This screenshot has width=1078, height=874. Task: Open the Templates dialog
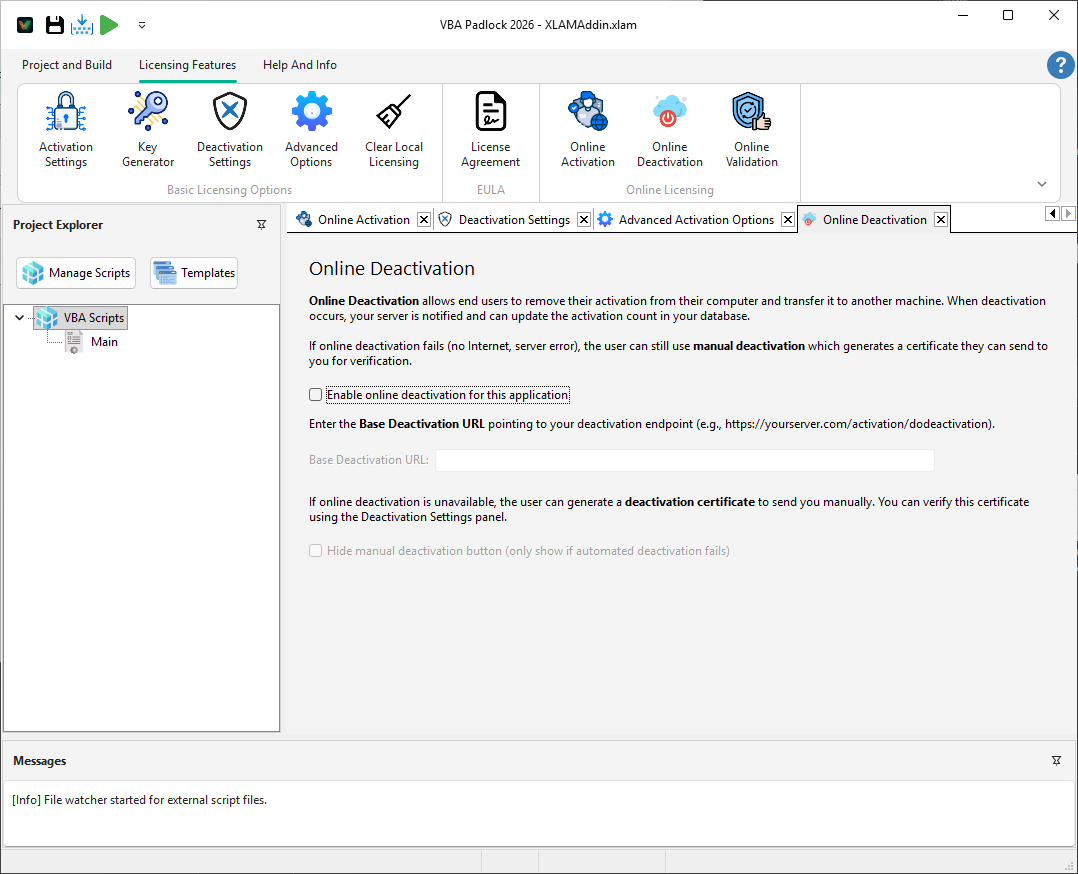[193, 272]
